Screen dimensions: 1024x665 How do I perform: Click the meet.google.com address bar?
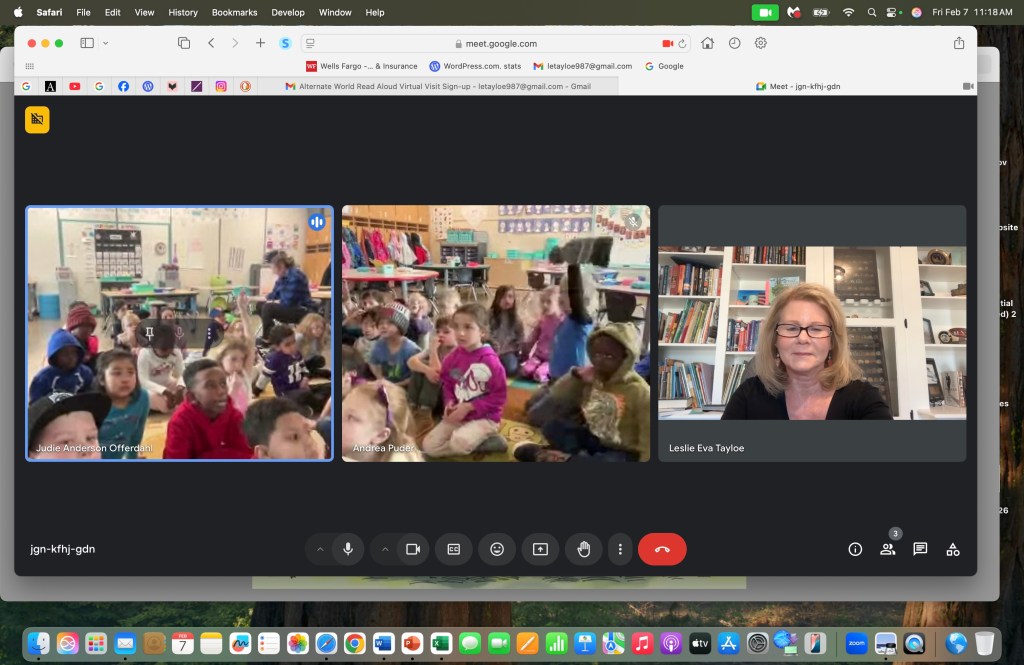495,43
